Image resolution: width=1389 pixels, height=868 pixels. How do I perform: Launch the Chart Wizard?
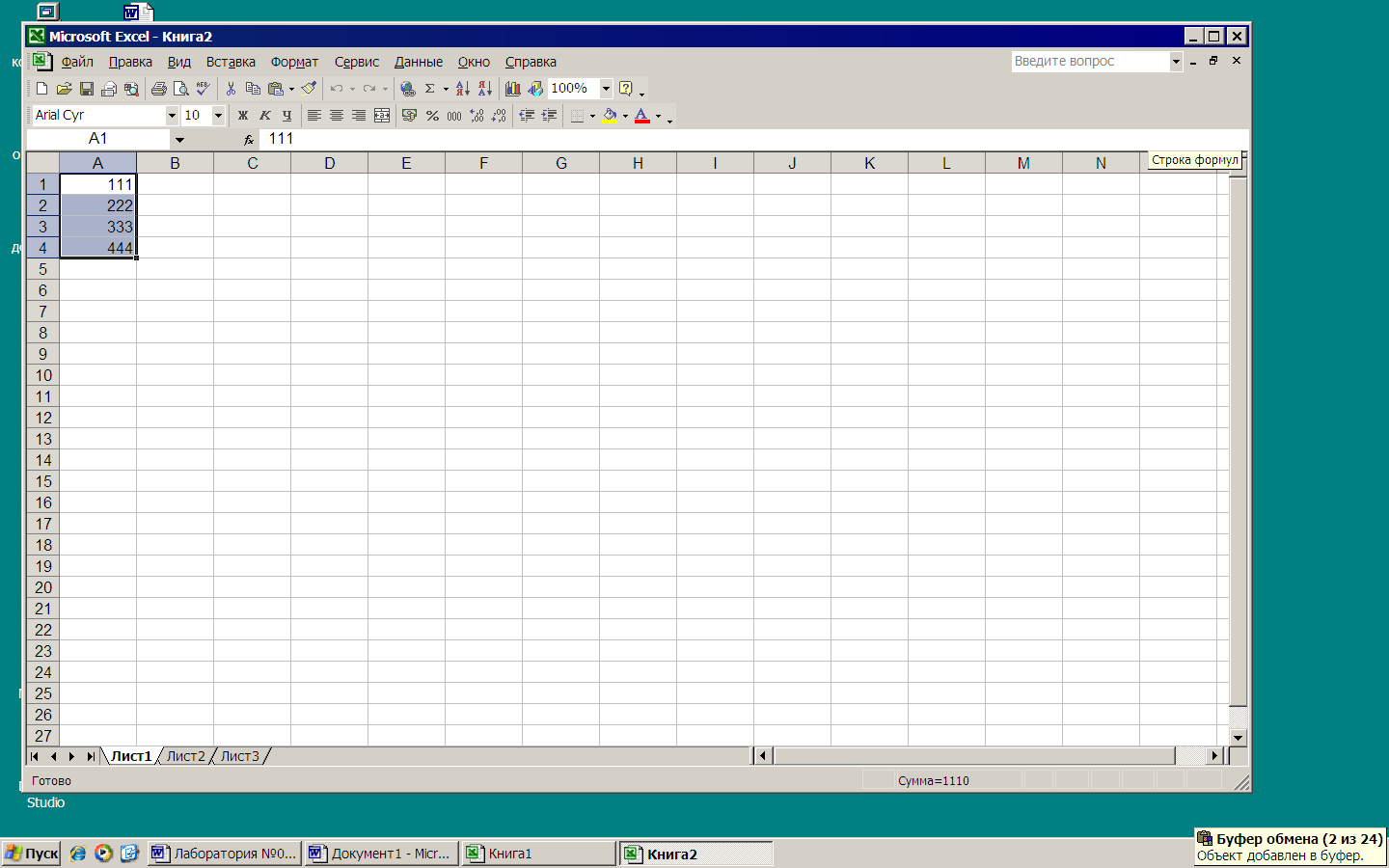pos(513,89)
